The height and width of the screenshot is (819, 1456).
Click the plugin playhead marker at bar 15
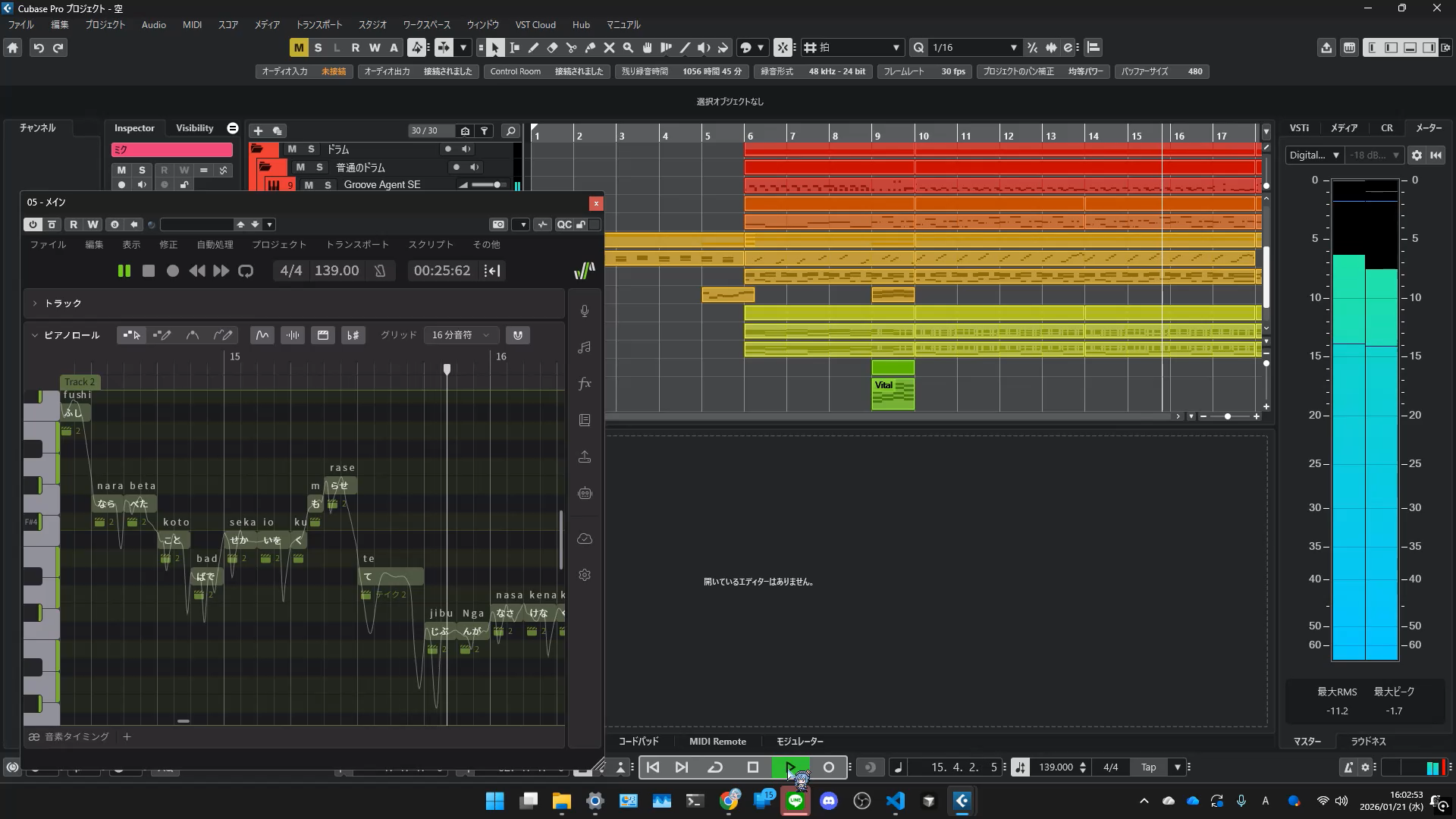pos(447,369)
